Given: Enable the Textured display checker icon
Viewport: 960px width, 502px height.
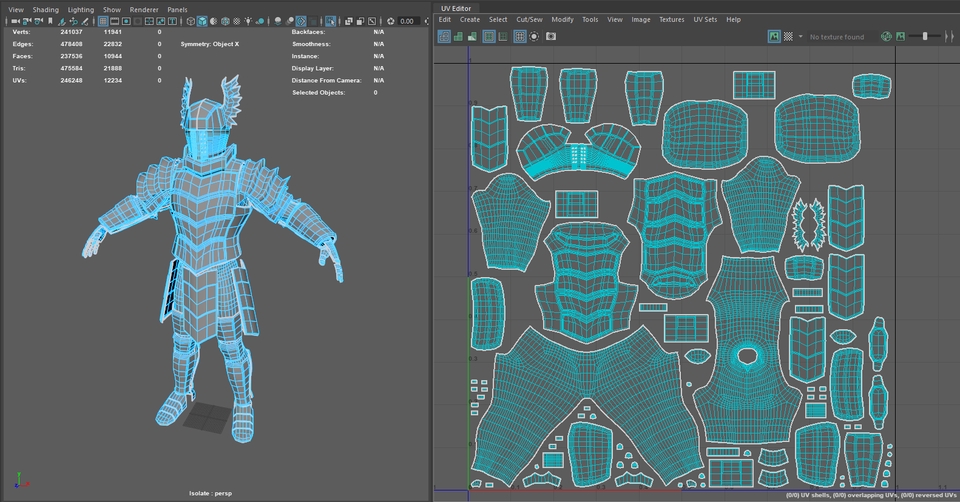Looking at the screenshot, I should point(236,21).
